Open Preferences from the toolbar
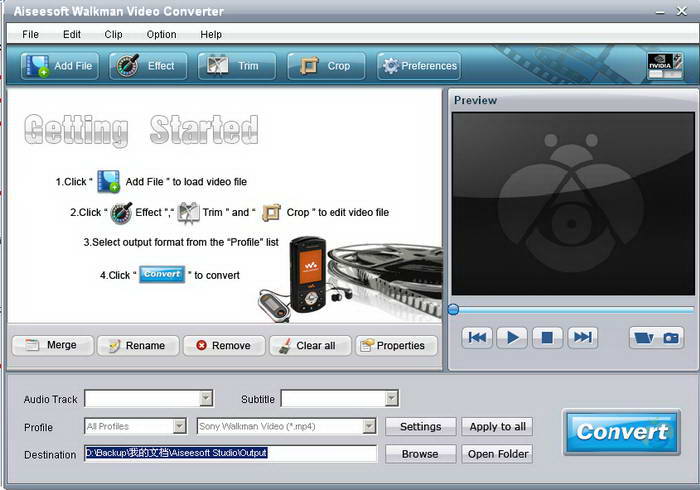The image size is (700, 490). (x=419, y=66)
